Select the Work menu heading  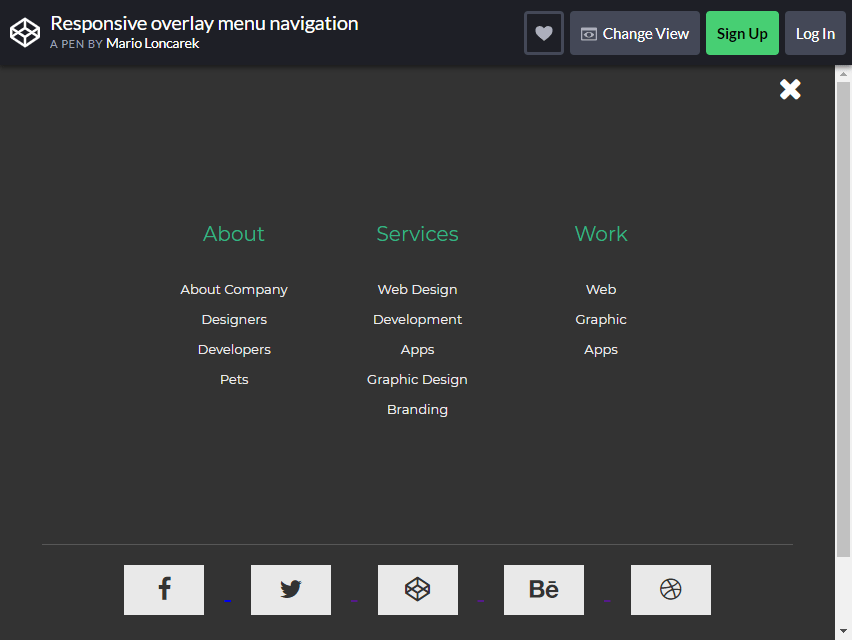point(600,233)
